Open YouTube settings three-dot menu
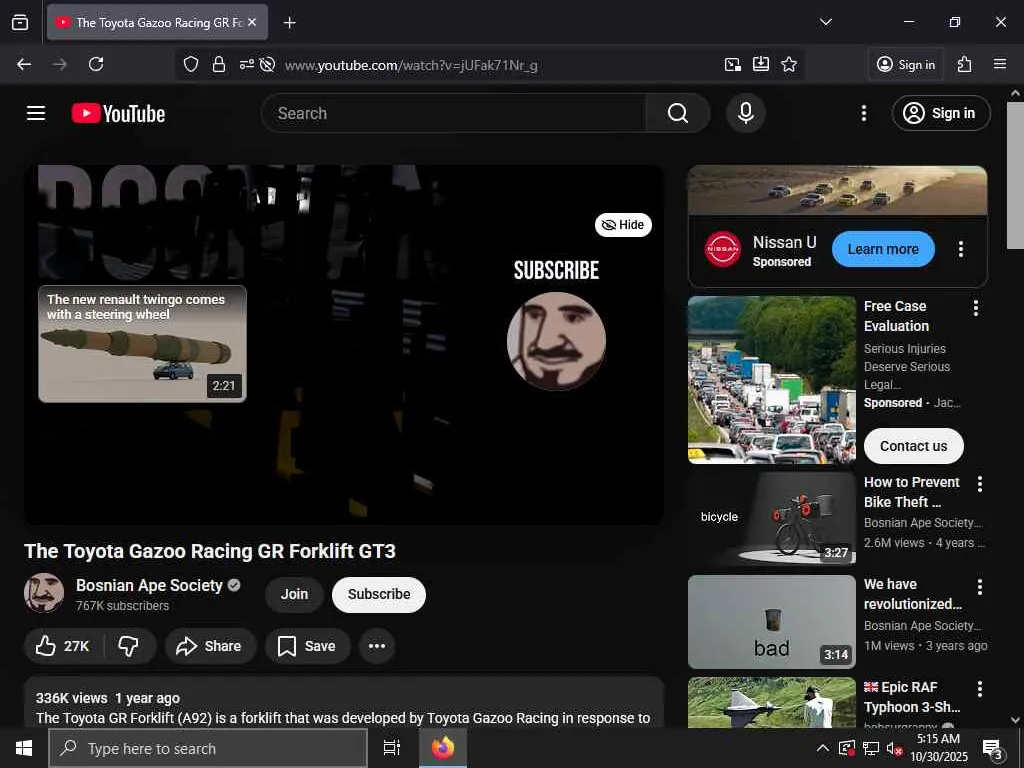 863,113
